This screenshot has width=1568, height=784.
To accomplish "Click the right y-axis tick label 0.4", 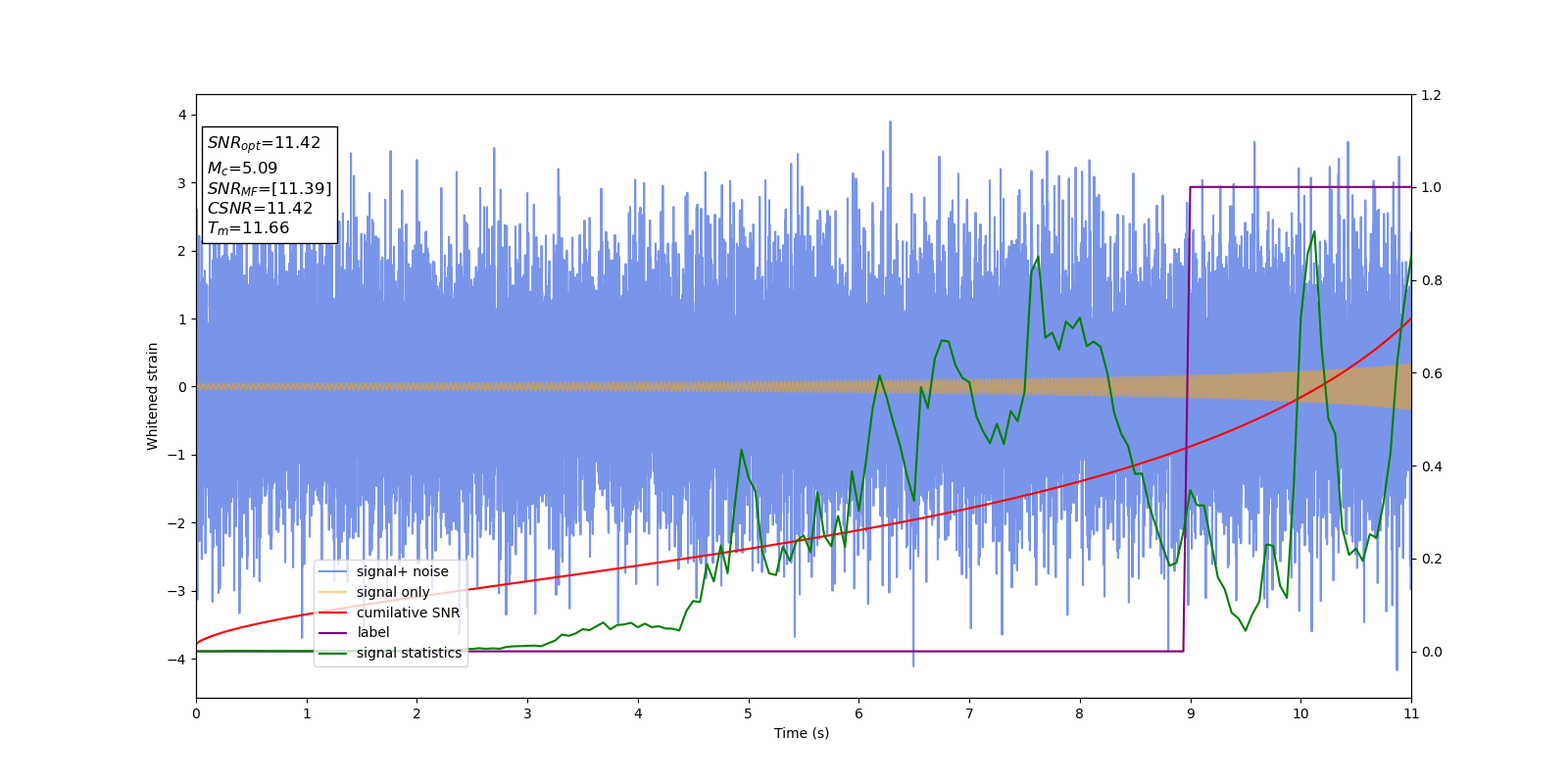I will (1432, 466).
